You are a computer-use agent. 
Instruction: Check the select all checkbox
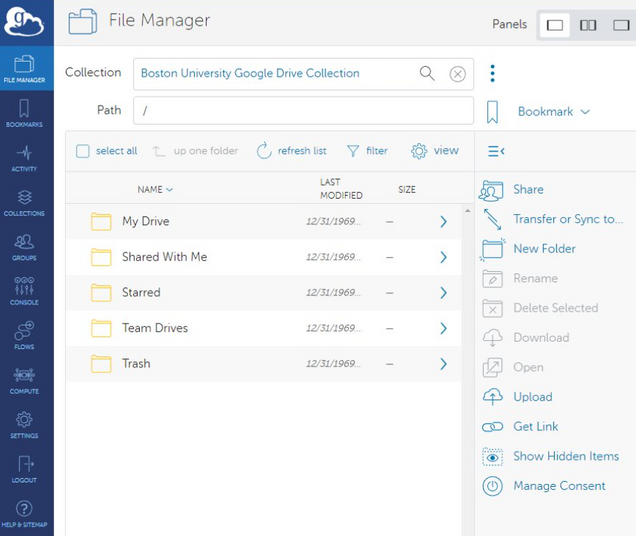83,151
